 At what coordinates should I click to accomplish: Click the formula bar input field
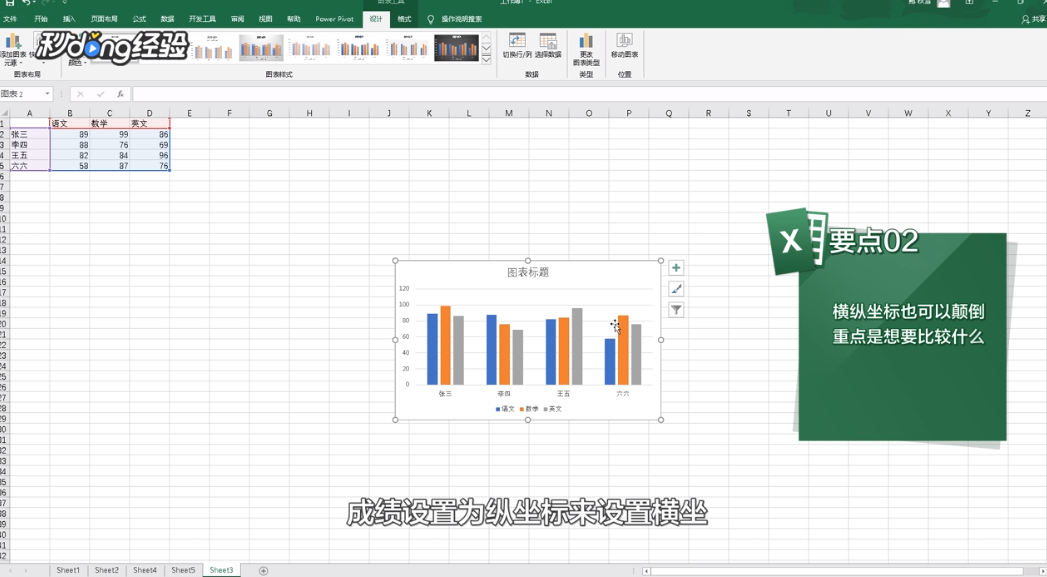588,94
